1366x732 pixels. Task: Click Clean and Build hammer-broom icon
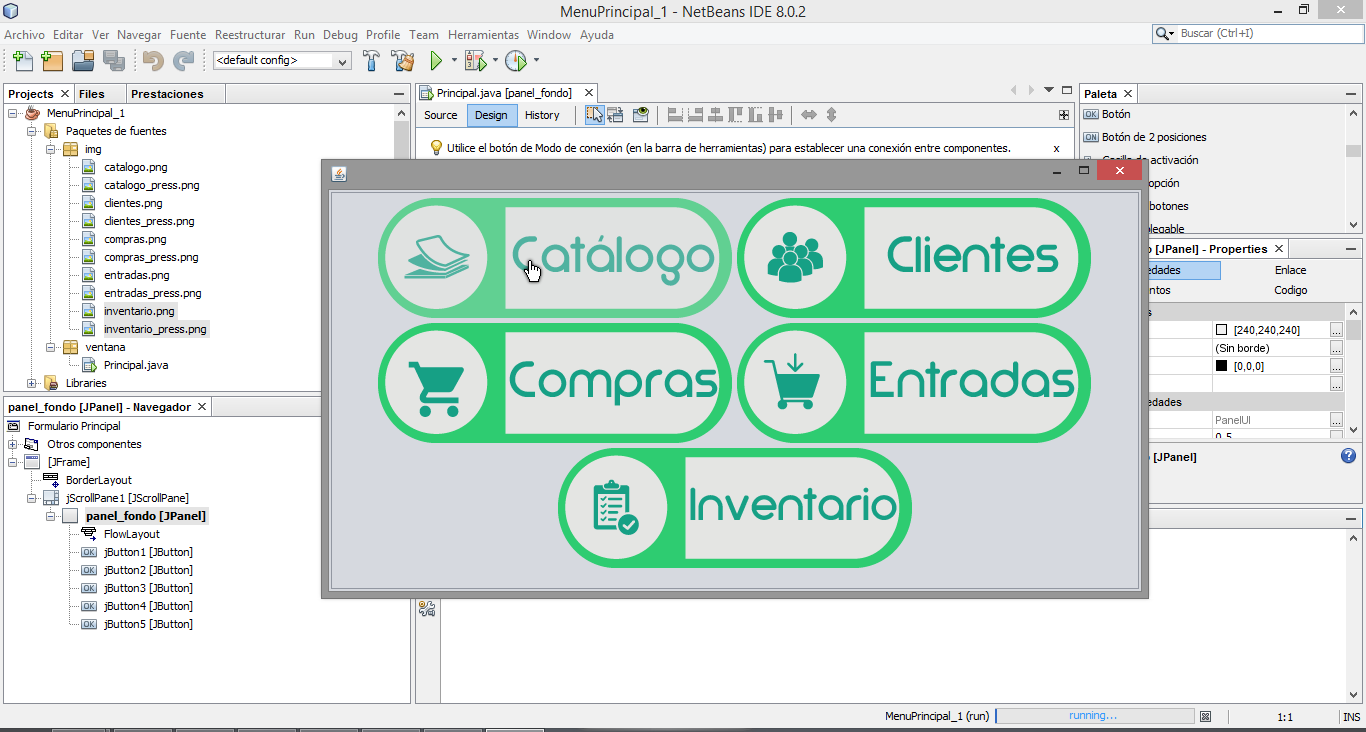402,60
